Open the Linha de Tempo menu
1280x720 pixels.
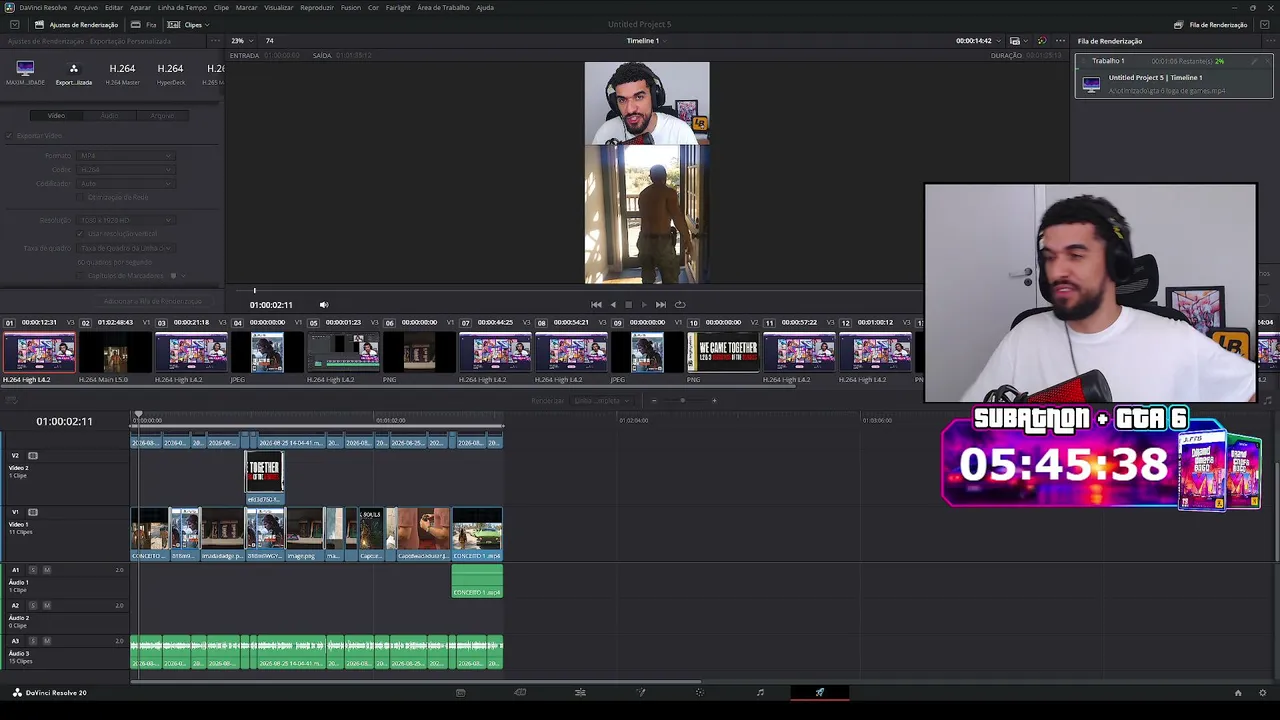[182, 7]
